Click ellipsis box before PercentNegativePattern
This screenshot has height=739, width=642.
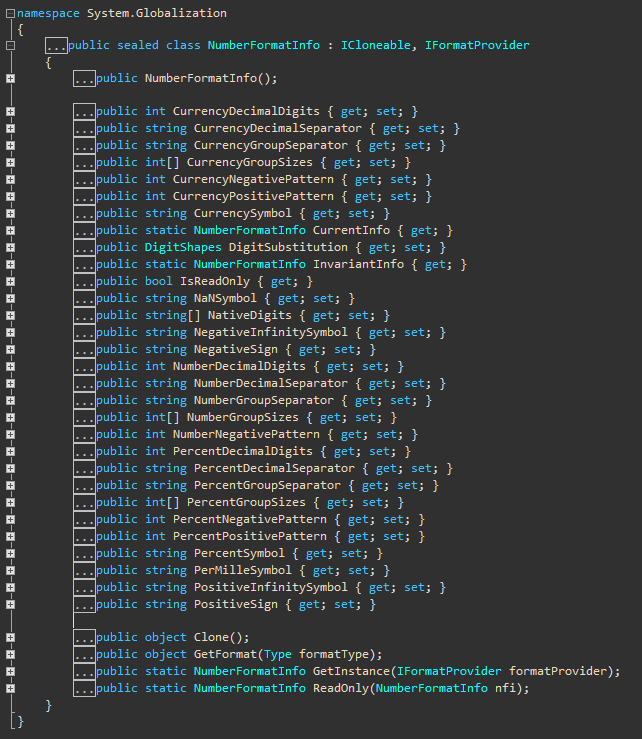point(84,519)
